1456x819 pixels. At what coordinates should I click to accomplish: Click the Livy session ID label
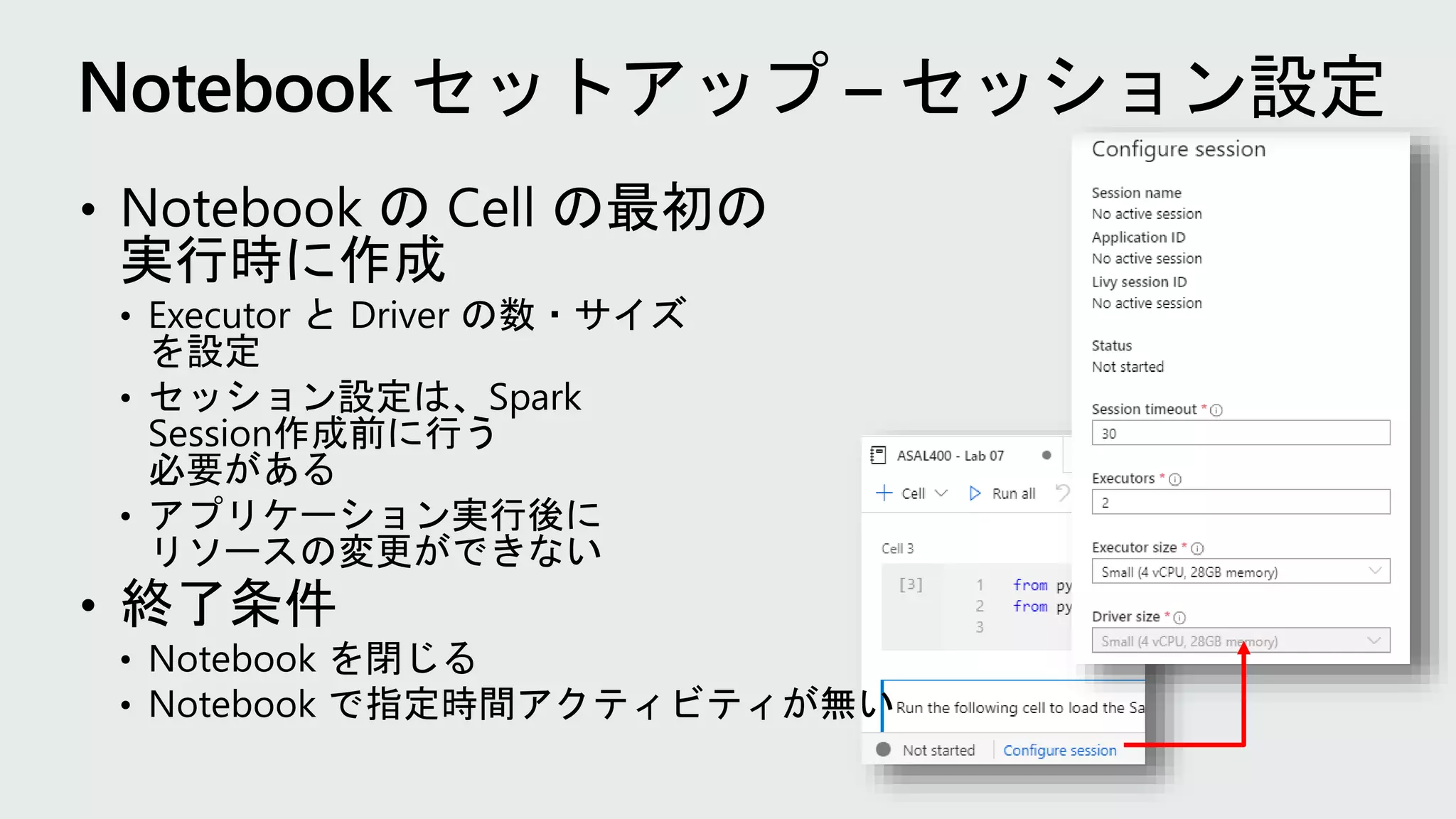[1139, 282]
